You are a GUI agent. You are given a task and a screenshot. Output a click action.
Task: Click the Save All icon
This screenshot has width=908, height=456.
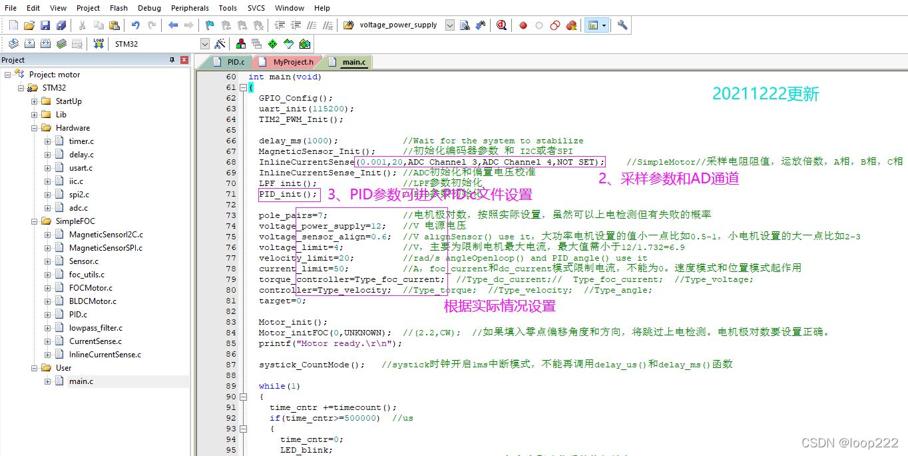click(61, 25)
